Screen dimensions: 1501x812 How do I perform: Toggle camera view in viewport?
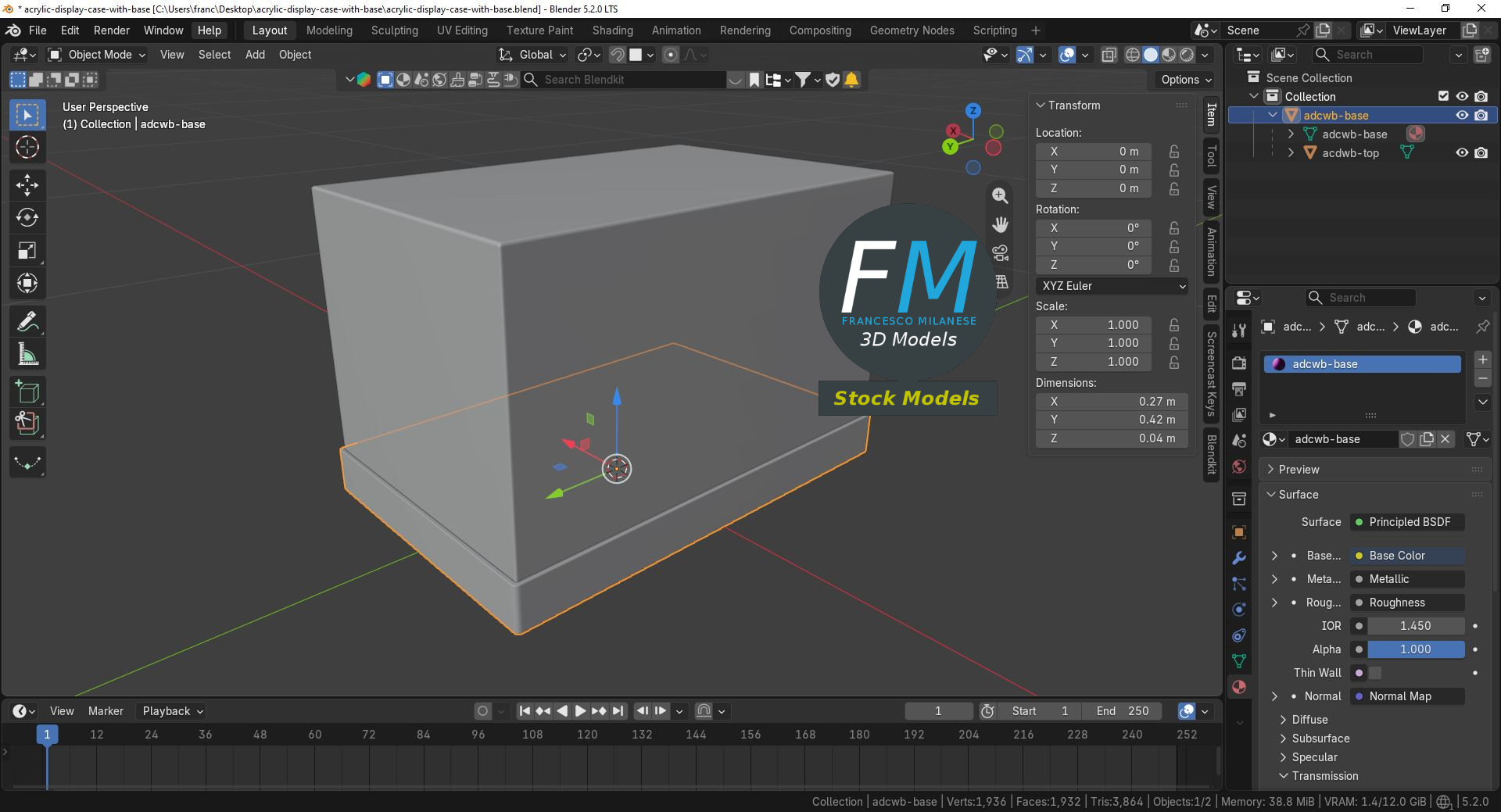[1000, 253]
